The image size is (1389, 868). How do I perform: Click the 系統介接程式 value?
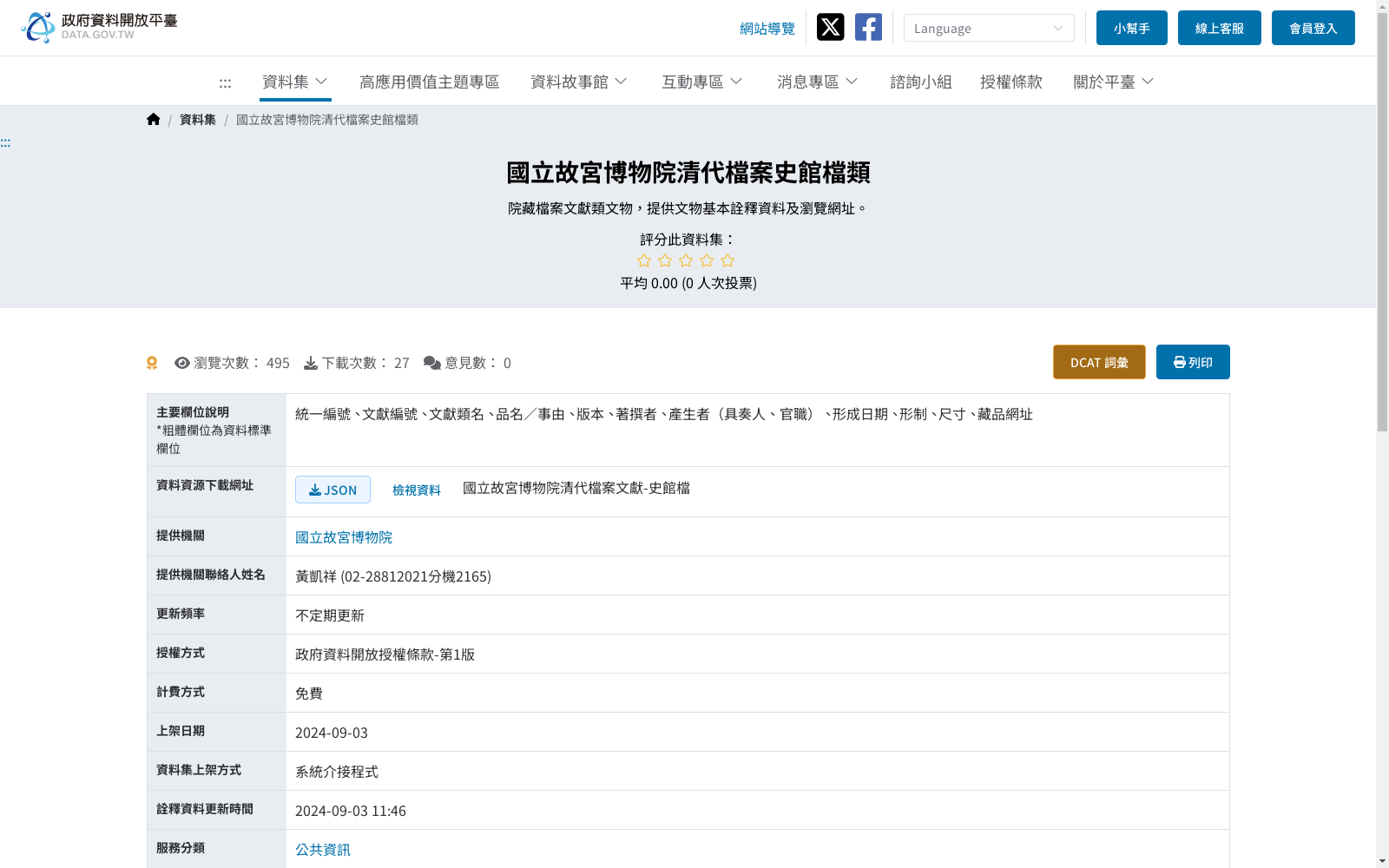coord(337,772)
